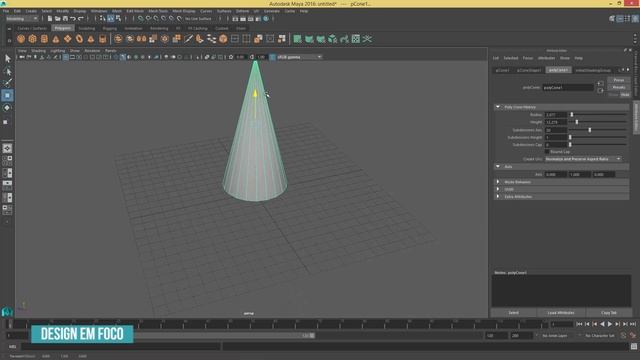This screenshot has width=640, height=360.
Task: Switch to the initialShadingGroup tab
Action: click(x=593, y=70)
